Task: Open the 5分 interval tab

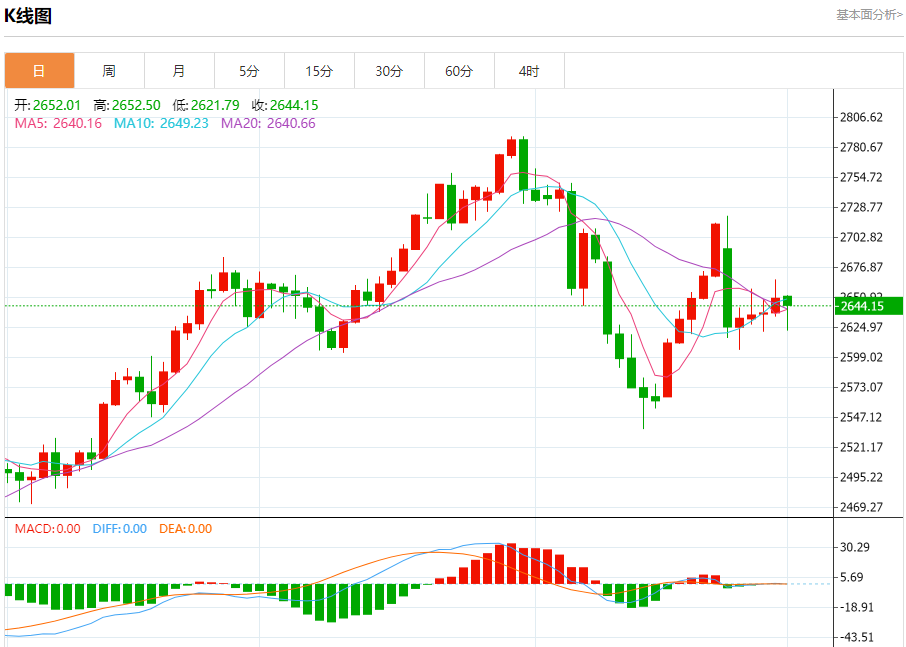Action: 249,71
